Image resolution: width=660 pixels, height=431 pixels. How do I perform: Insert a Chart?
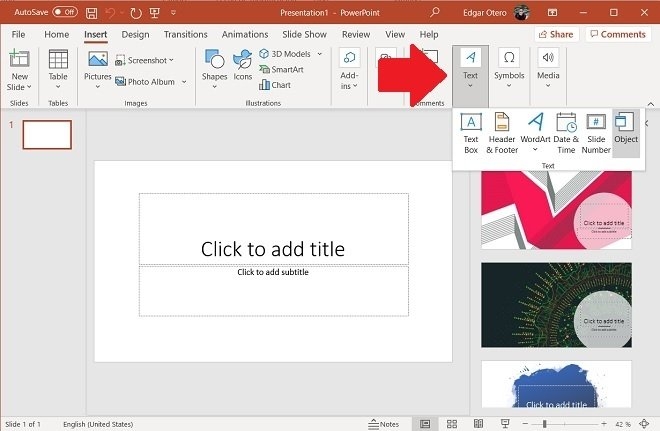[279, 85]
